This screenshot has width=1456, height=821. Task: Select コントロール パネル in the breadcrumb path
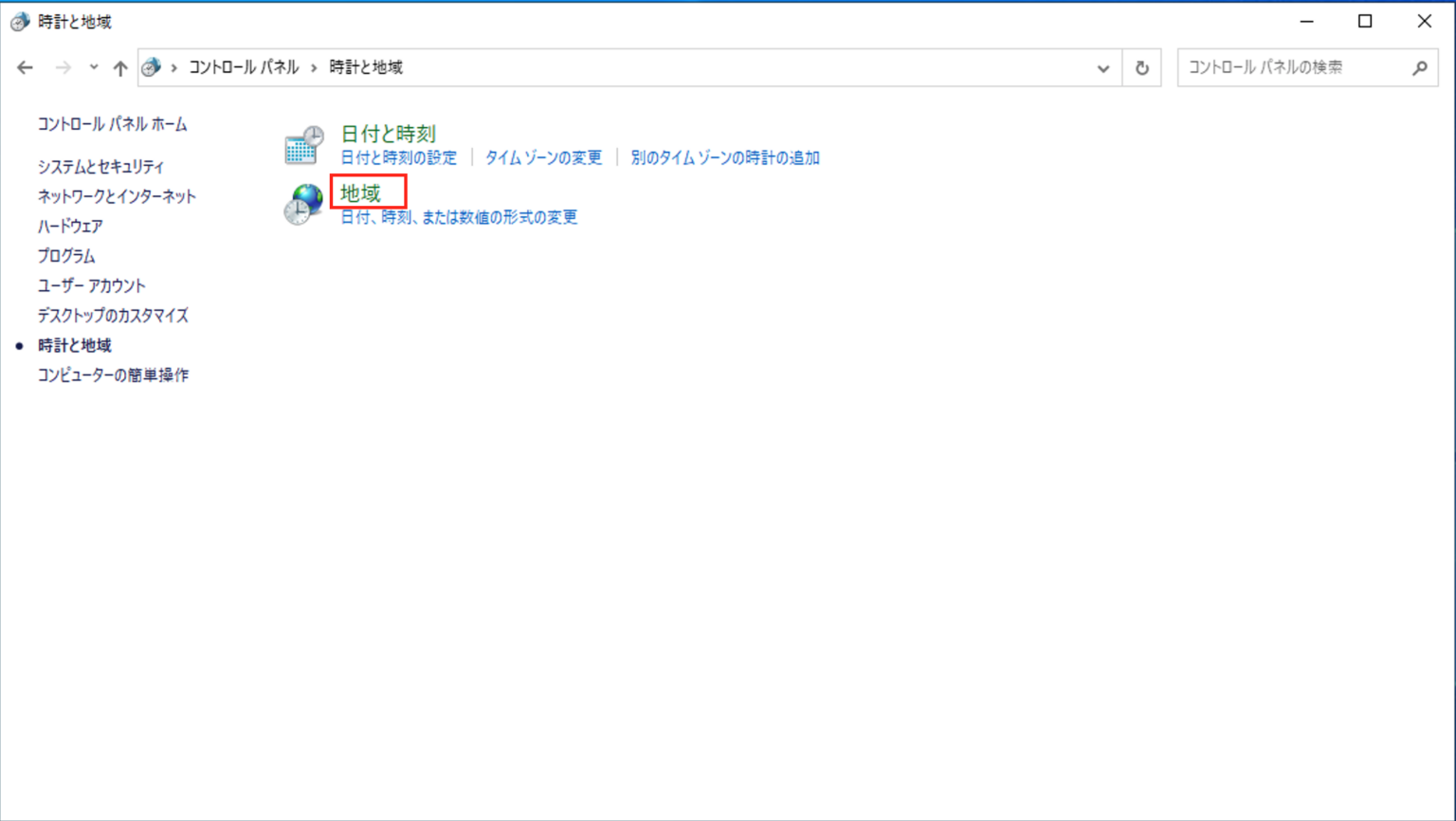click(x=245, y=67)
